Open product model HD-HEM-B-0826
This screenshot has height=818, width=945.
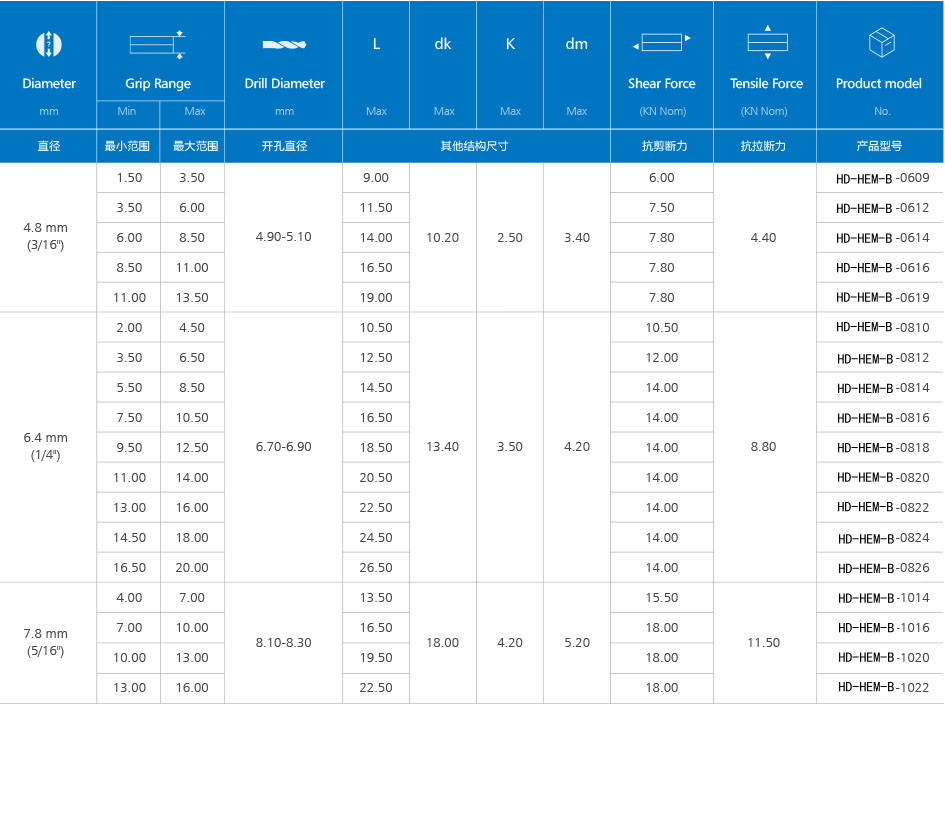pos(882,568)
